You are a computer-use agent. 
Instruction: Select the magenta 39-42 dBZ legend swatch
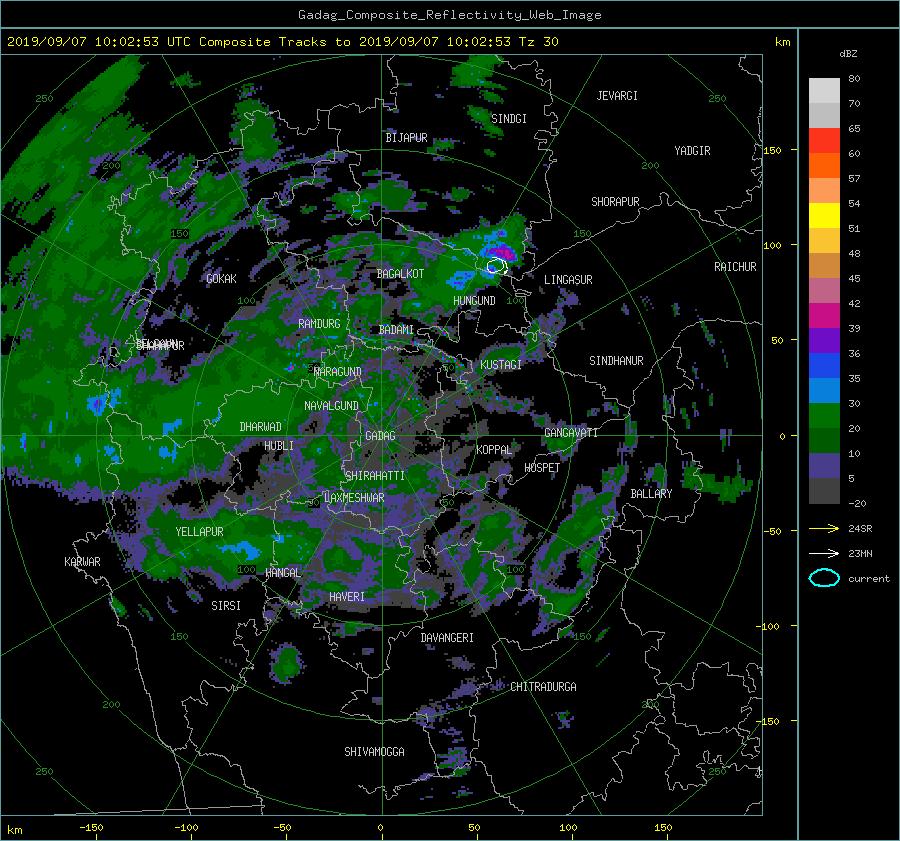point(824,315)
